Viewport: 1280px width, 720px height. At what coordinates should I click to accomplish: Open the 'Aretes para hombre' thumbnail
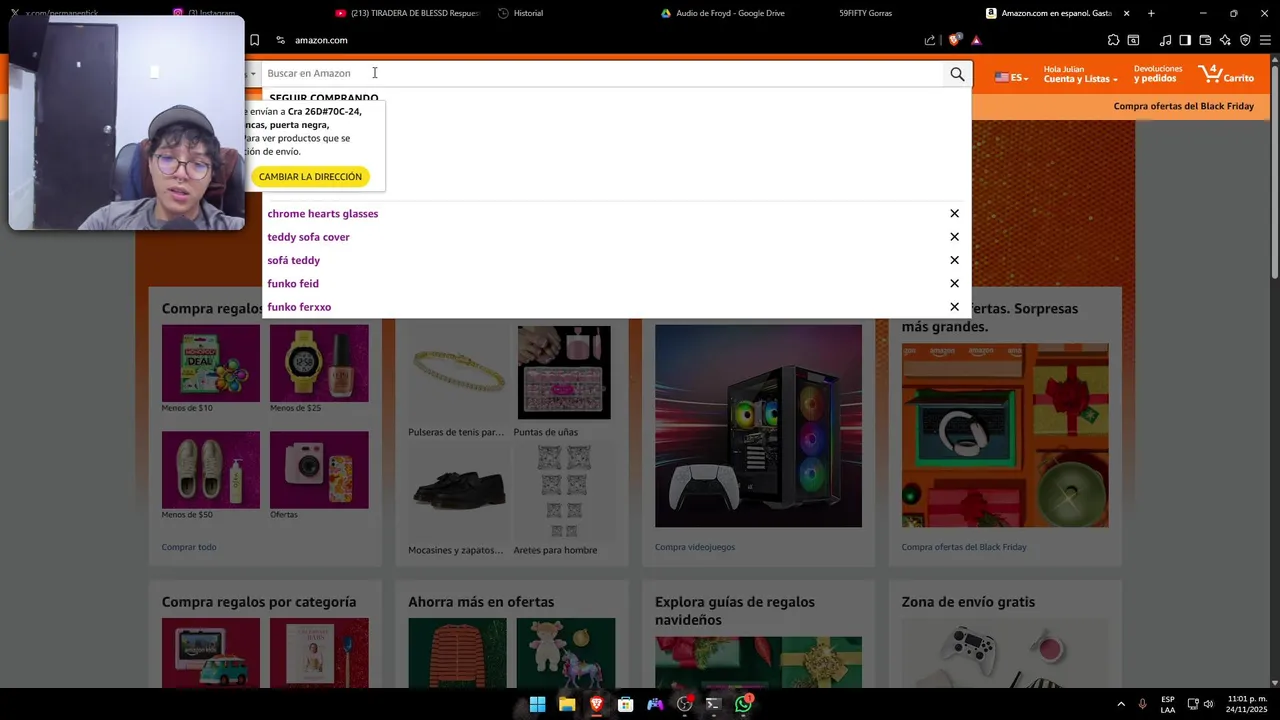click(564, 491)
